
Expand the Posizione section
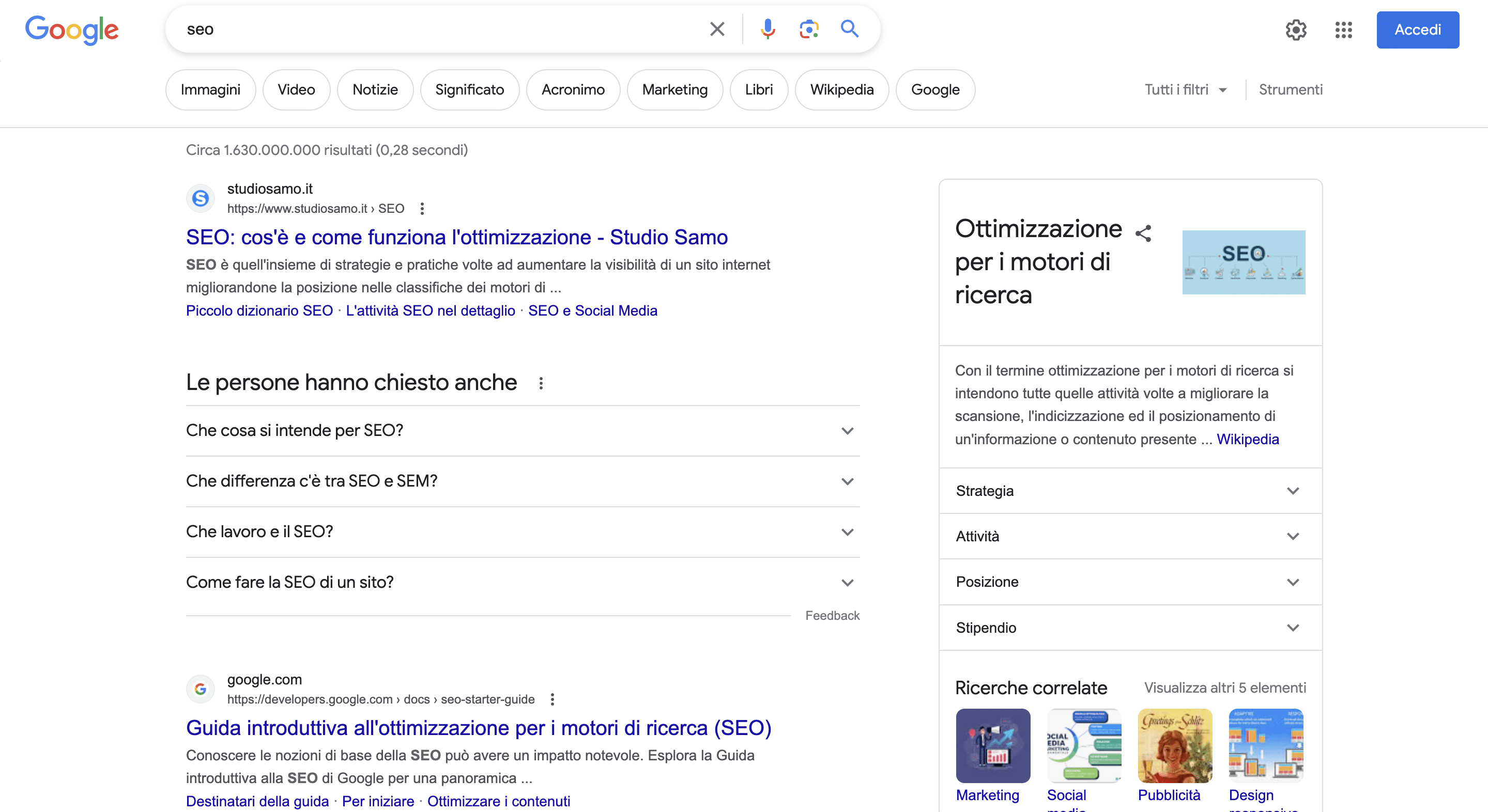1130,582
